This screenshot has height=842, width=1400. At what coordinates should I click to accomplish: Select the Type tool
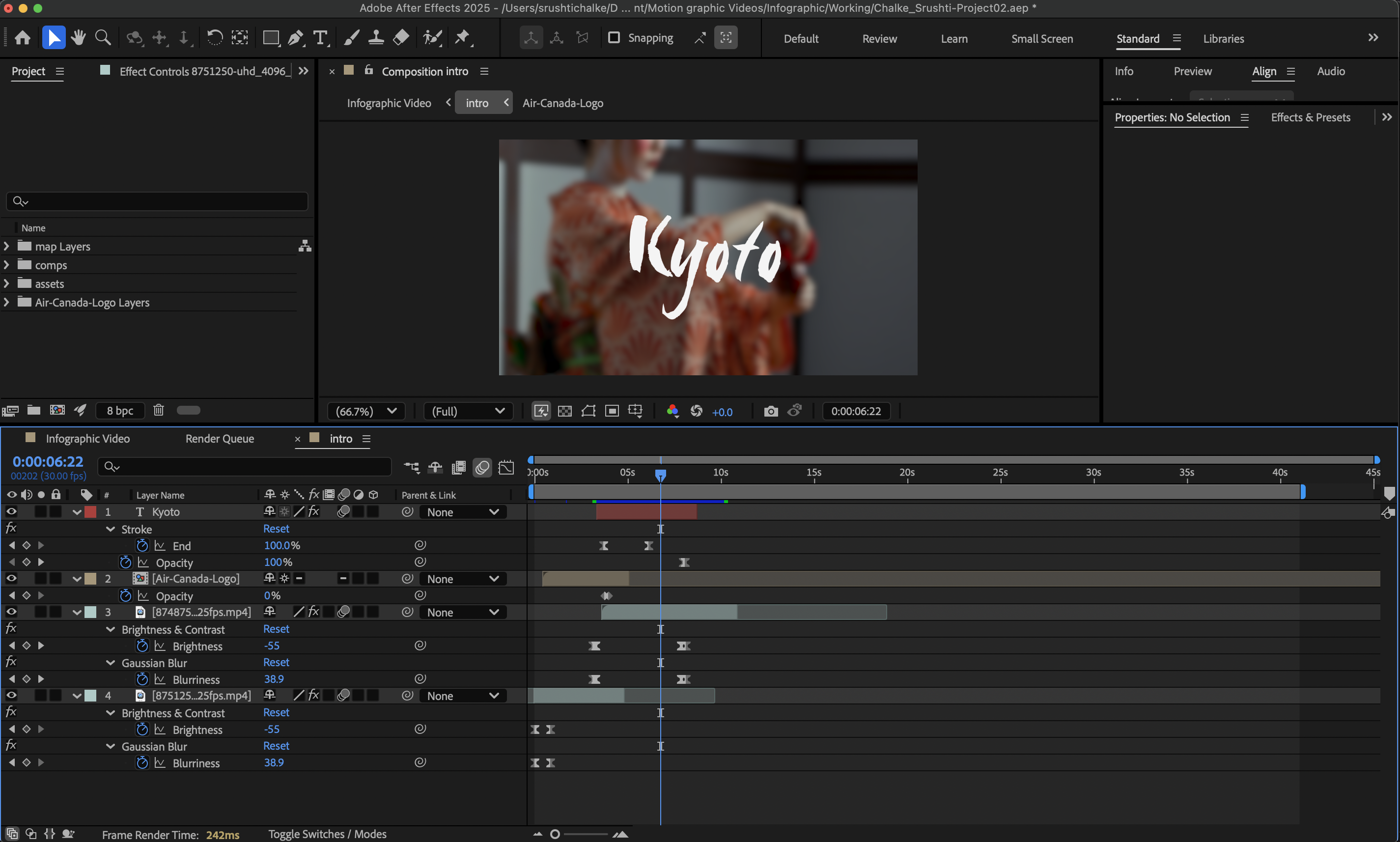320,37
